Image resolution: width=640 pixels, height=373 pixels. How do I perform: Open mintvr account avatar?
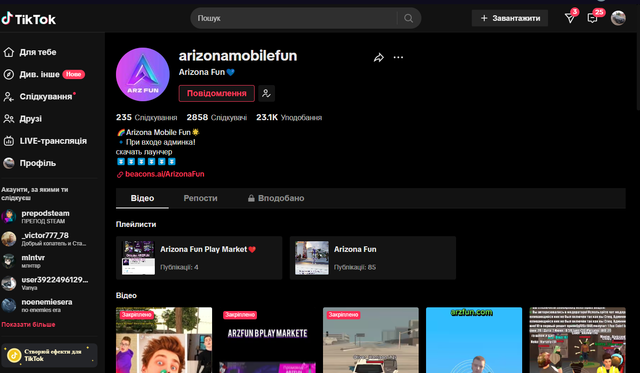(x=9, y=261)
